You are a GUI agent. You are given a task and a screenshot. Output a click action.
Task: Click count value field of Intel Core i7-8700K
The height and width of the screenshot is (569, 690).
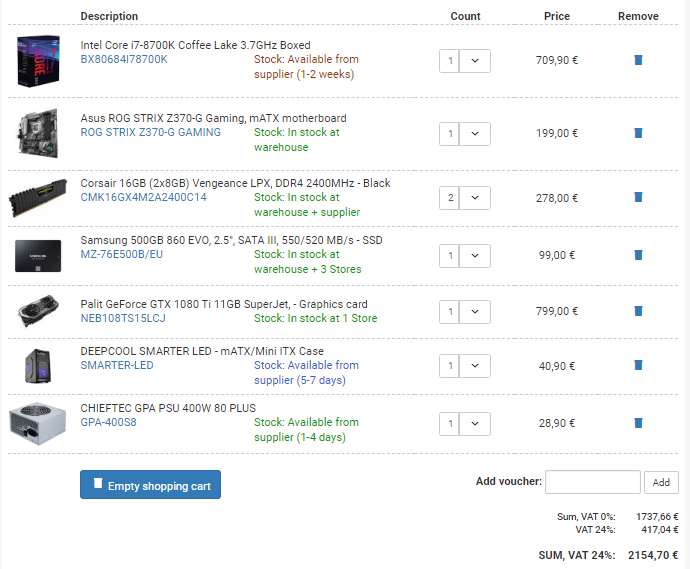449,61
